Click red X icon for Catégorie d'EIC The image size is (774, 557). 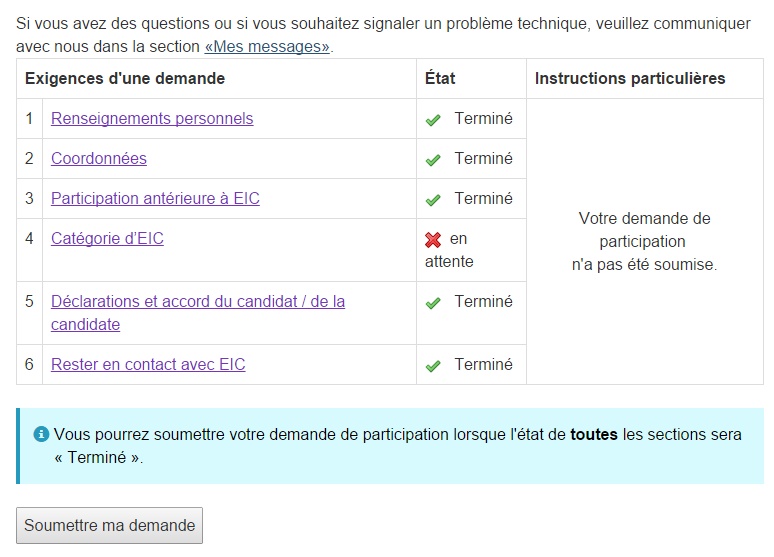pyautogui.click(x=433, y=240)
